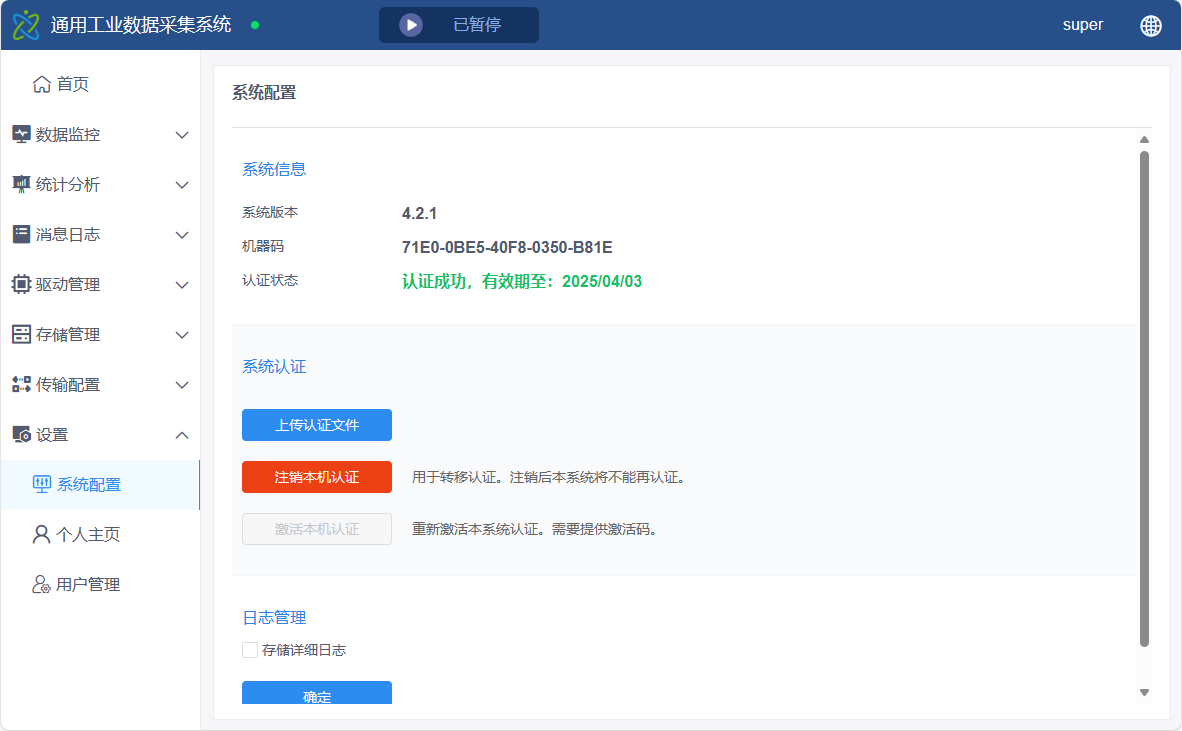Click the 统计分析 chart icon

21,184
